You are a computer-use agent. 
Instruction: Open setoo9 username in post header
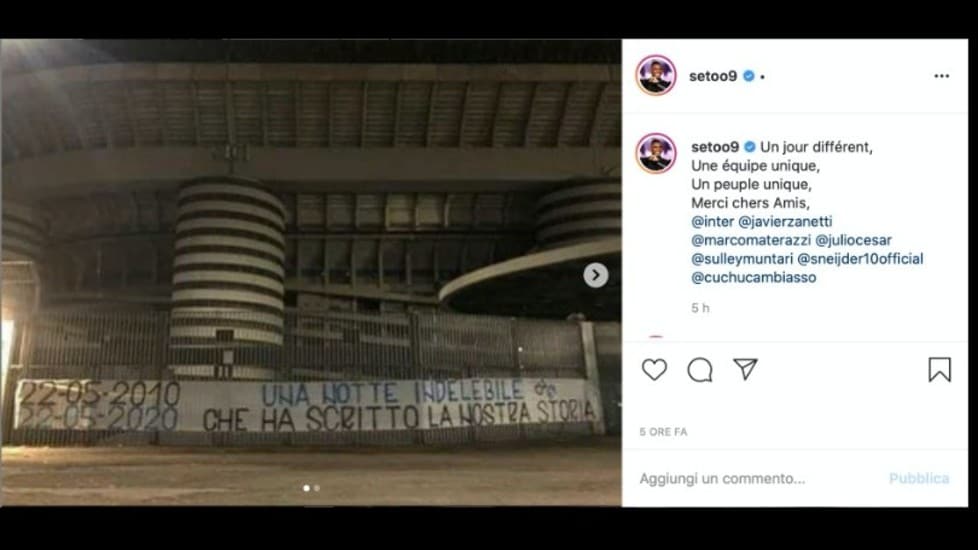[x=713, y=76]
